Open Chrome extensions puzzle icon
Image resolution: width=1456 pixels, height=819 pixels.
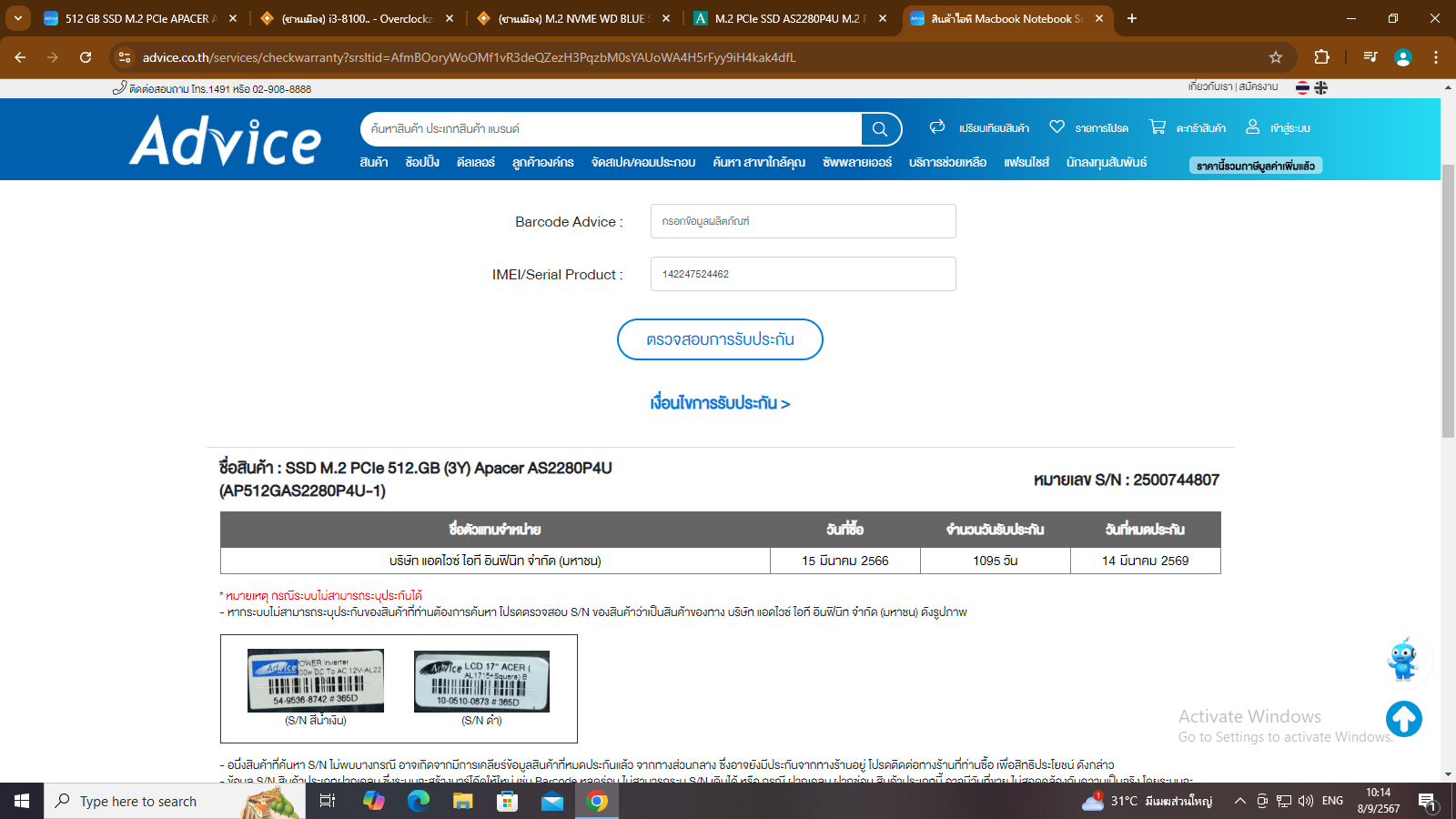(x=1322, y=57)
